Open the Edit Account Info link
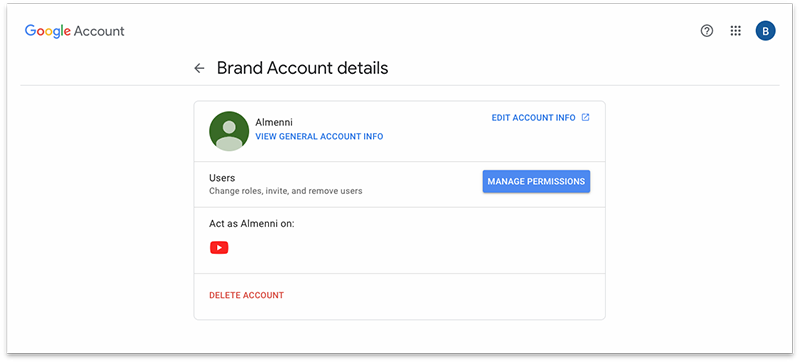This screenshot has width=800, height=362. pyautogui.click(x=533, y=118)
